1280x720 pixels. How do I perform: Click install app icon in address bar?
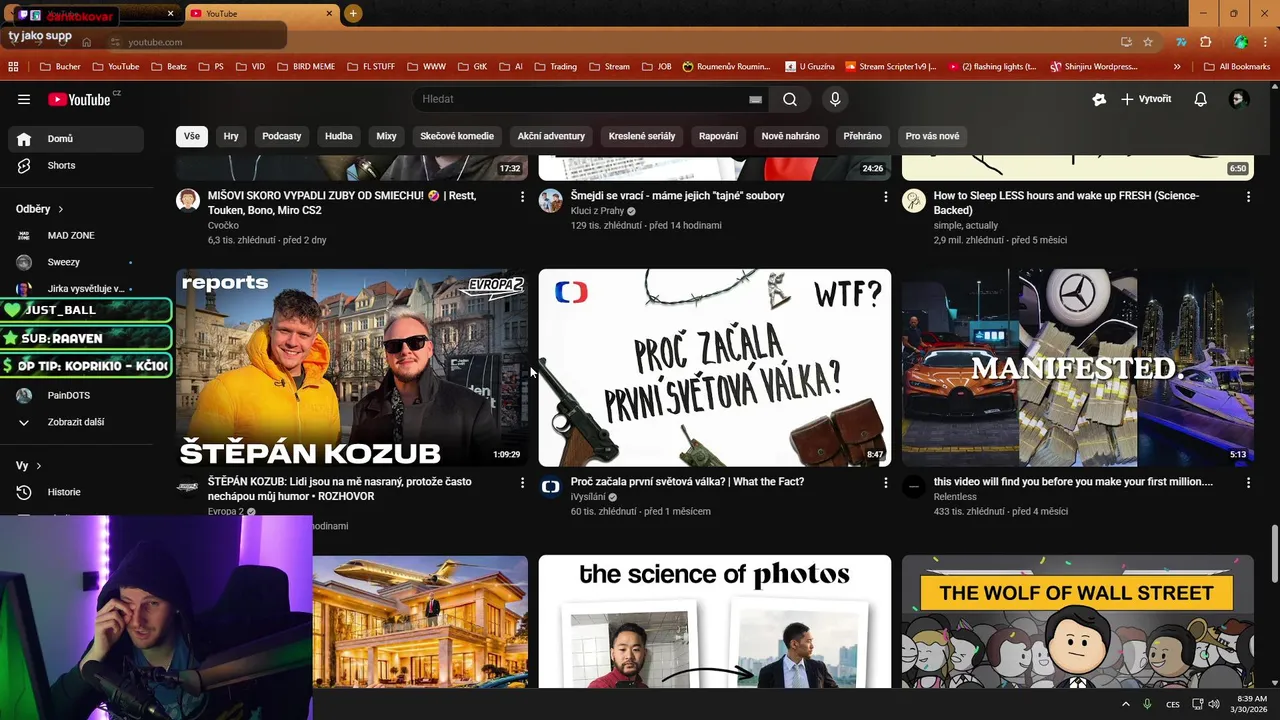point(1126,42)
